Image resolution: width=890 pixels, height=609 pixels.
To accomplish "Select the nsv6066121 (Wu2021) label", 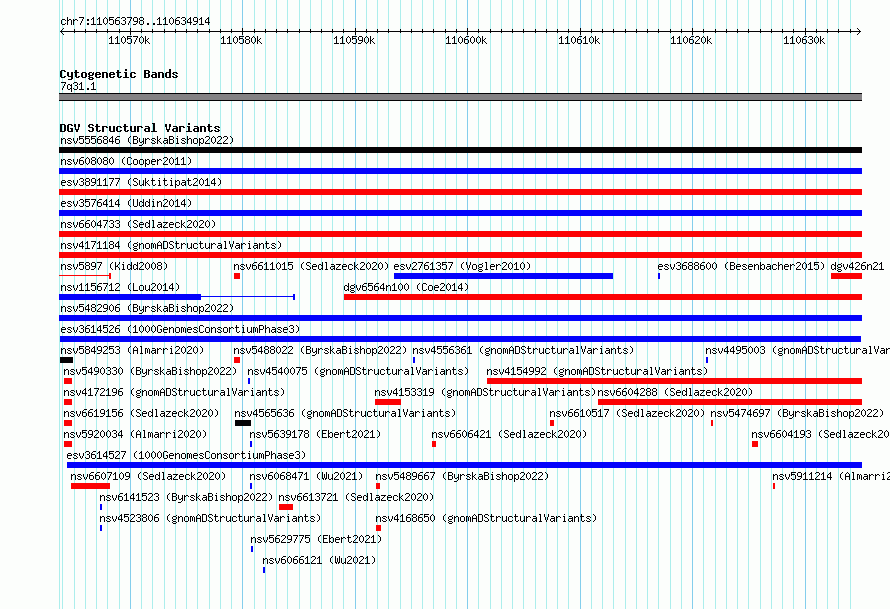I will click(319, 560).
